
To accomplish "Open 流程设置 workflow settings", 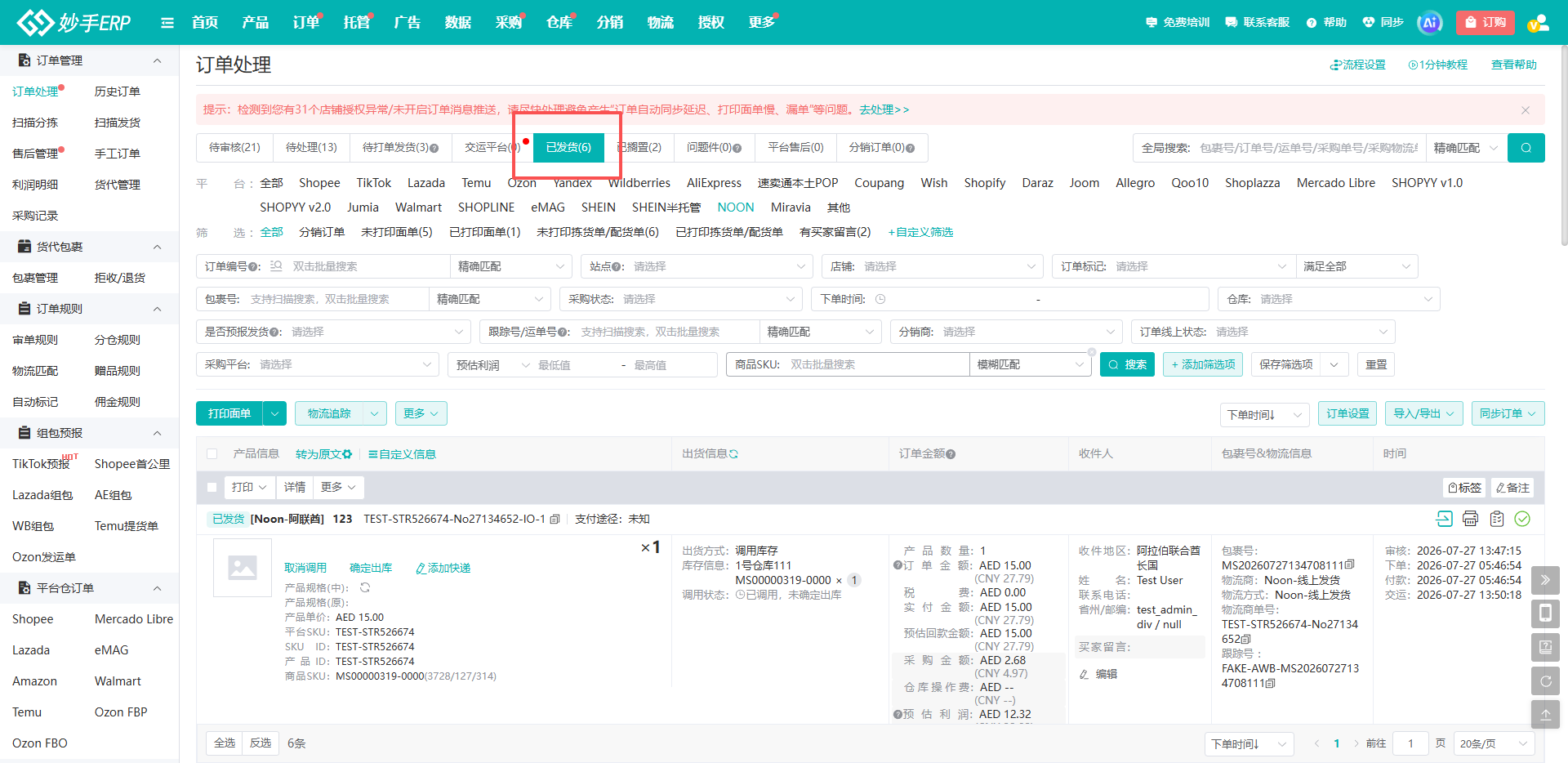I will coord(1358,65).
